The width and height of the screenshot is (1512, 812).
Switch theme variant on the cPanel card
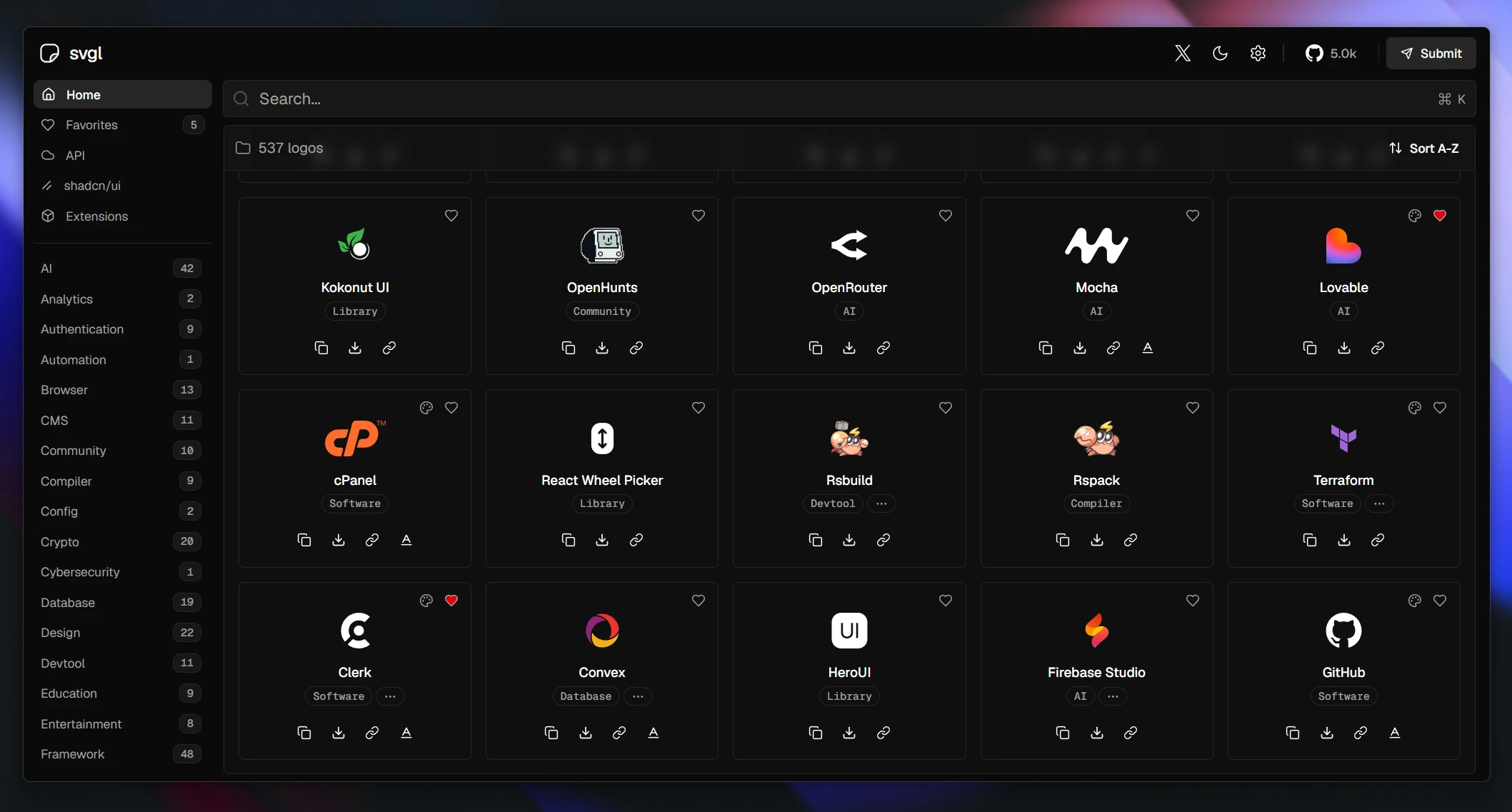426,408
